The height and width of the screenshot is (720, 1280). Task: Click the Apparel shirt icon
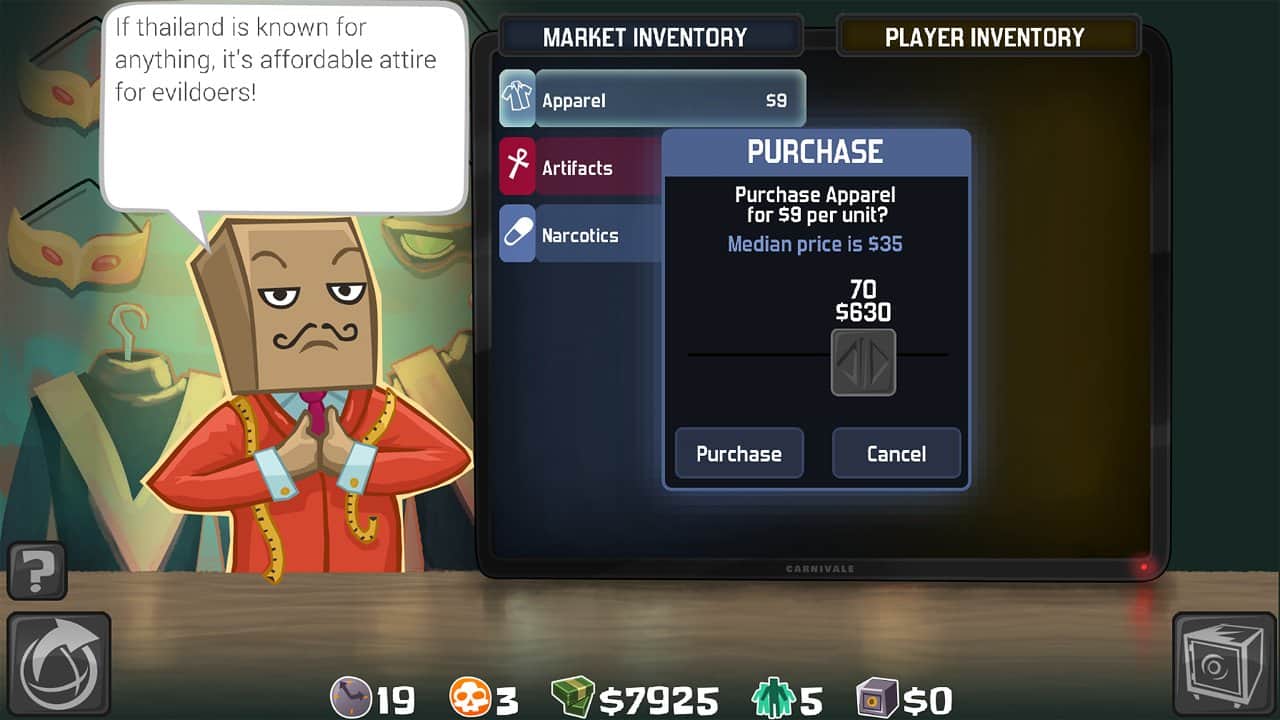(x=518, y=99)
